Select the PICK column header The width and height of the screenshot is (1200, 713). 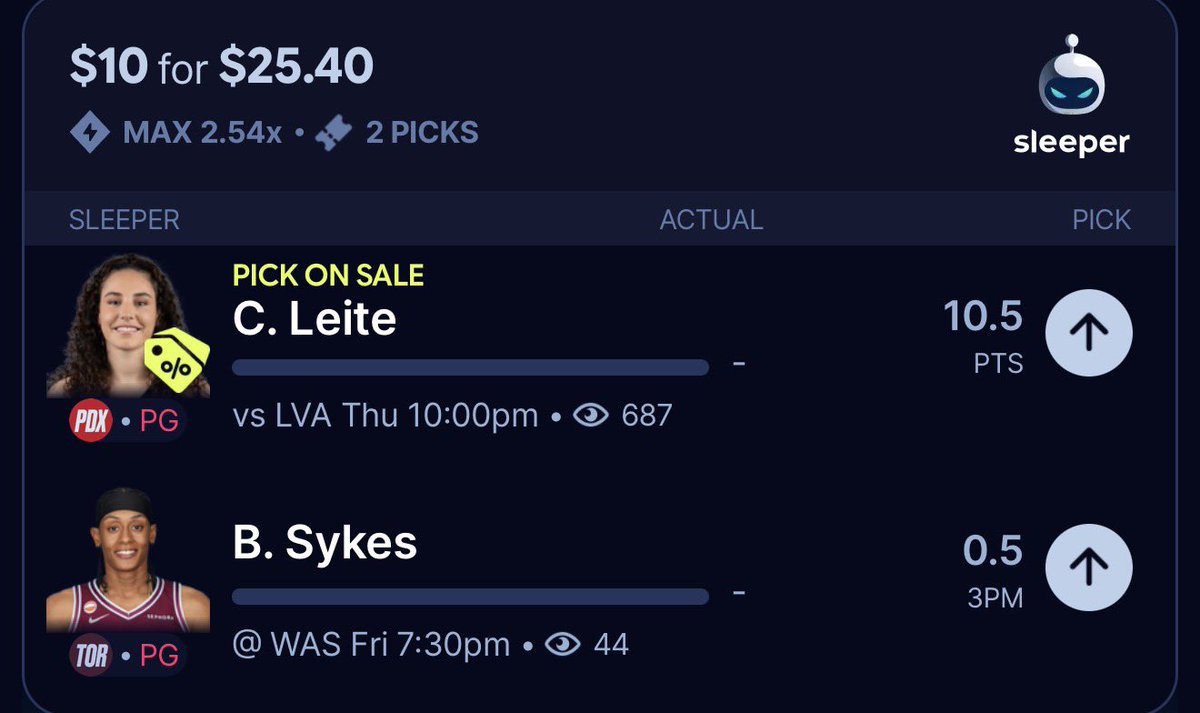[1101, 220]
